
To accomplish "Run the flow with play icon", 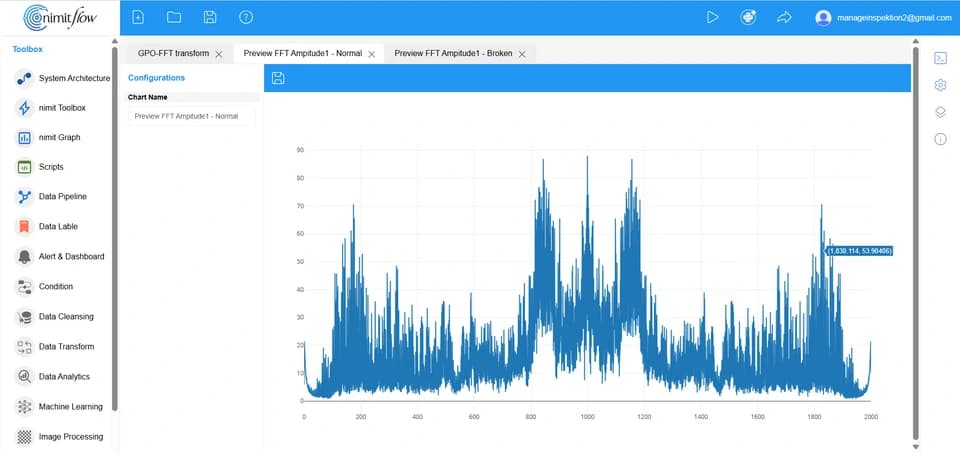I will coord(712,17).
